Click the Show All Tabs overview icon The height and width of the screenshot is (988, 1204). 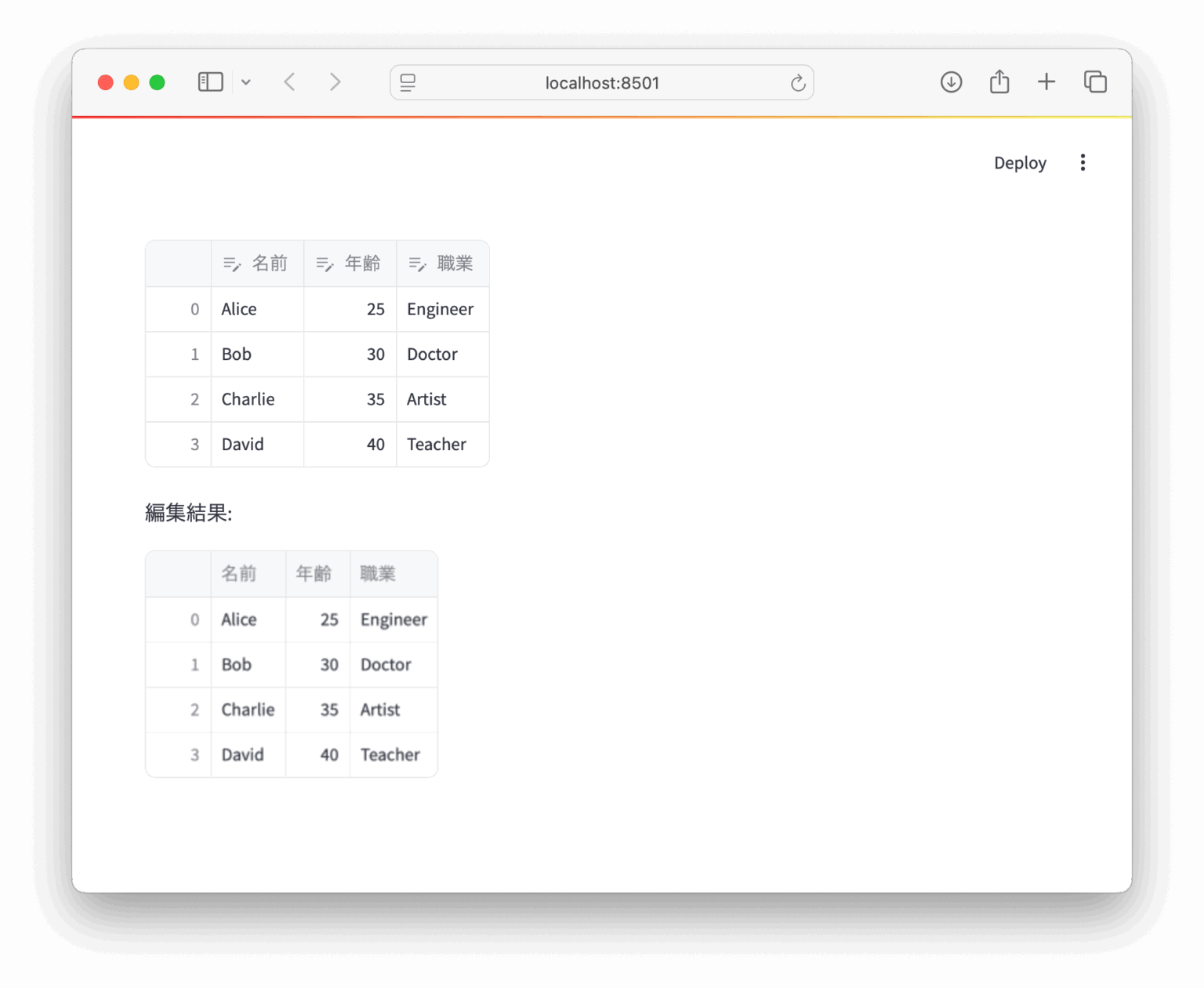(x=1095, y=82)
